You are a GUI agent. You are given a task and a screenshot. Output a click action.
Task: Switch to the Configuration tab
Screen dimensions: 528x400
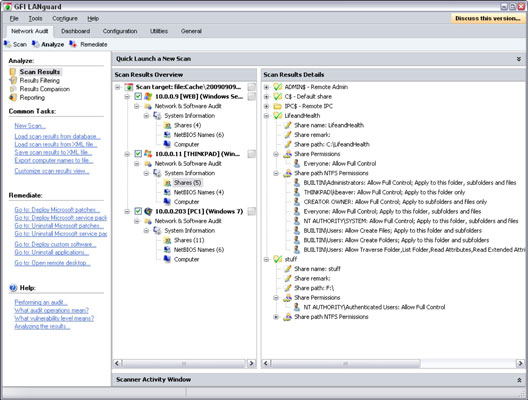(120, 31)
